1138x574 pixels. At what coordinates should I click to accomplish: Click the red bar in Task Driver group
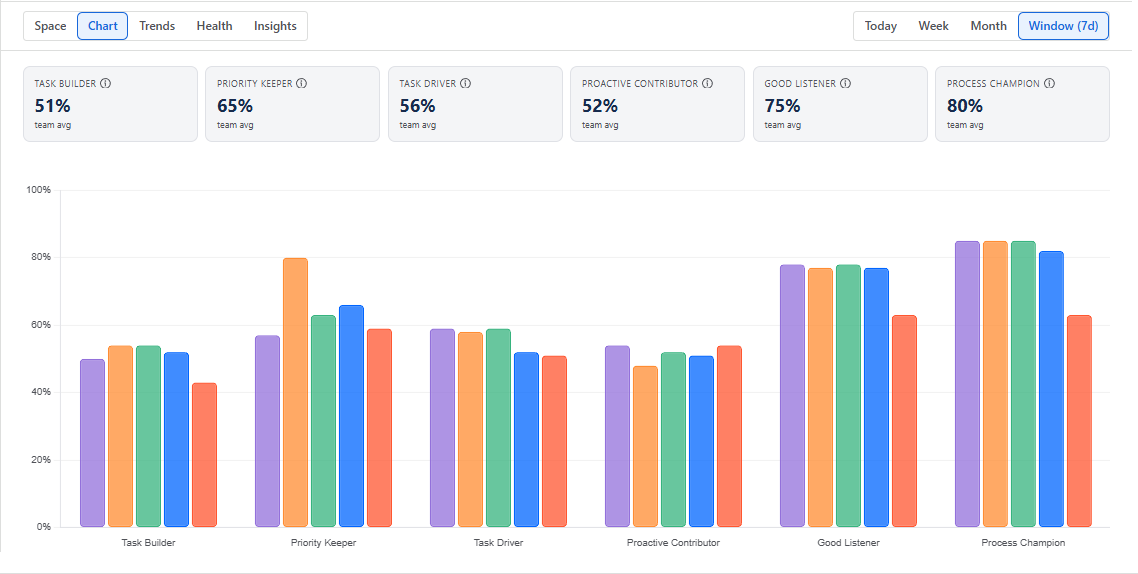coord(554,441)
